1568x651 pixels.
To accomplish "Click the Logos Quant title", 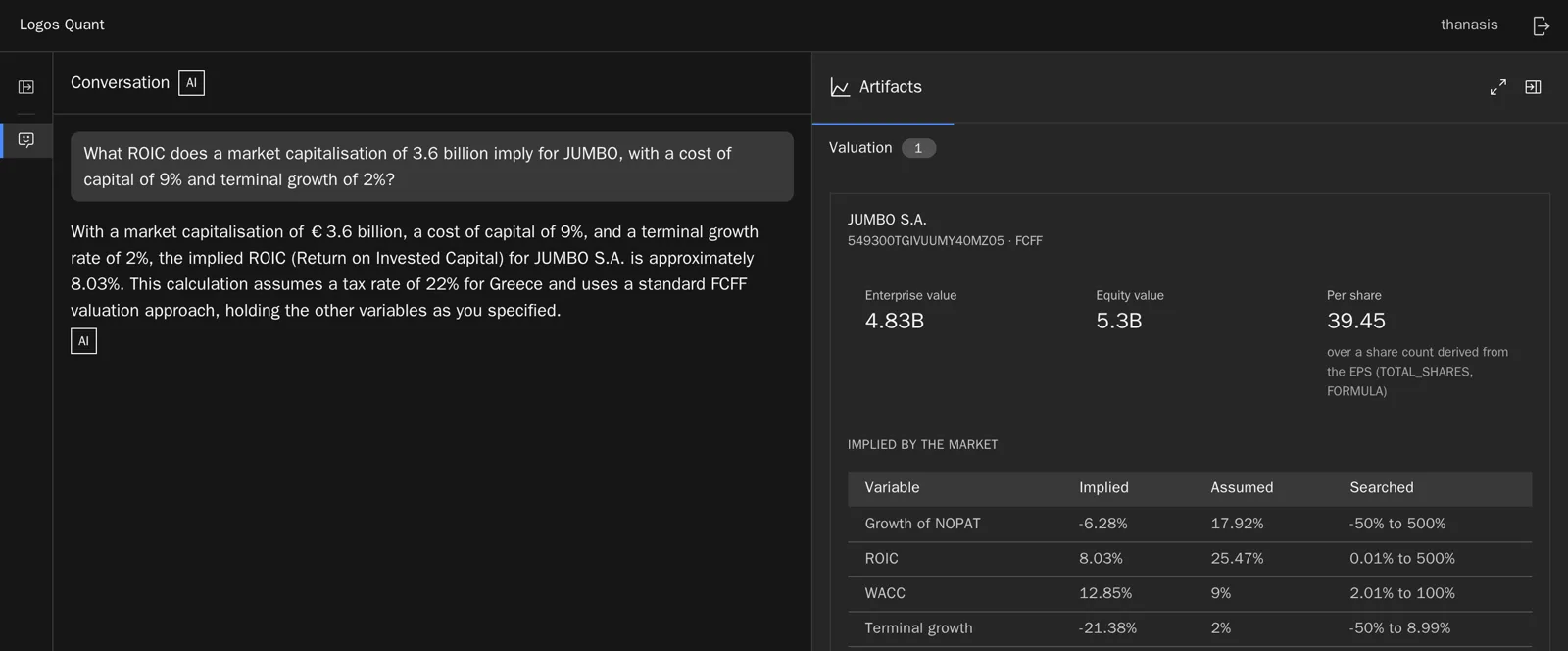I will point(62,25).
